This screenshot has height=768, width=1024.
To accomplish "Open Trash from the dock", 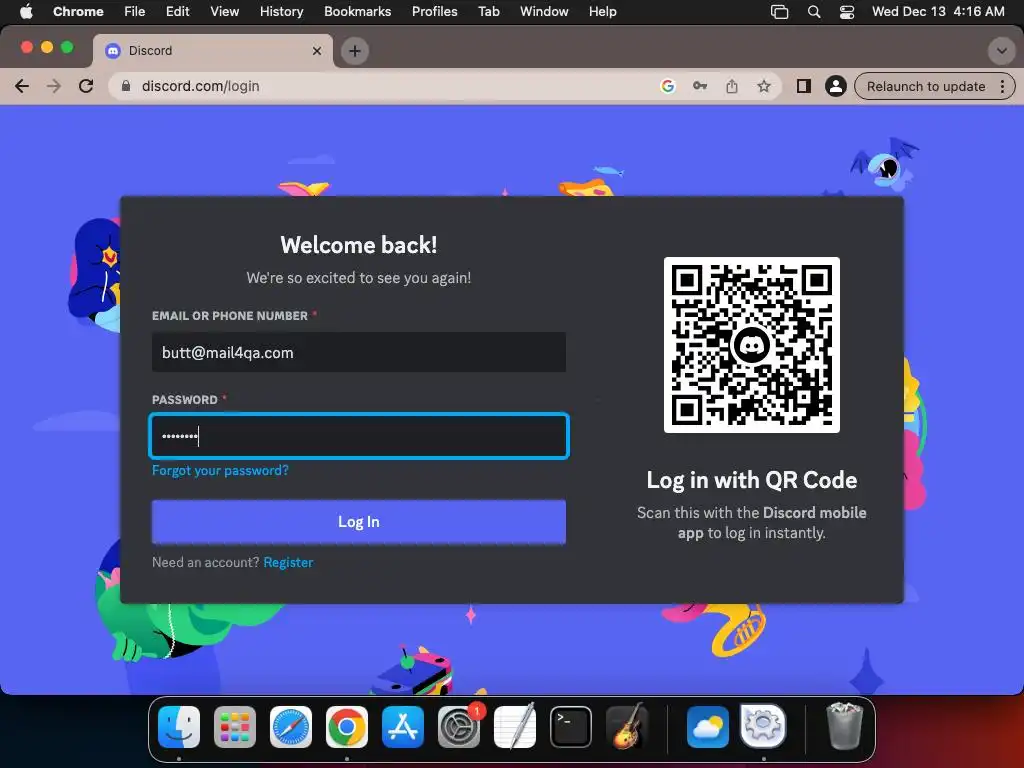I will (x=844, y=726).
